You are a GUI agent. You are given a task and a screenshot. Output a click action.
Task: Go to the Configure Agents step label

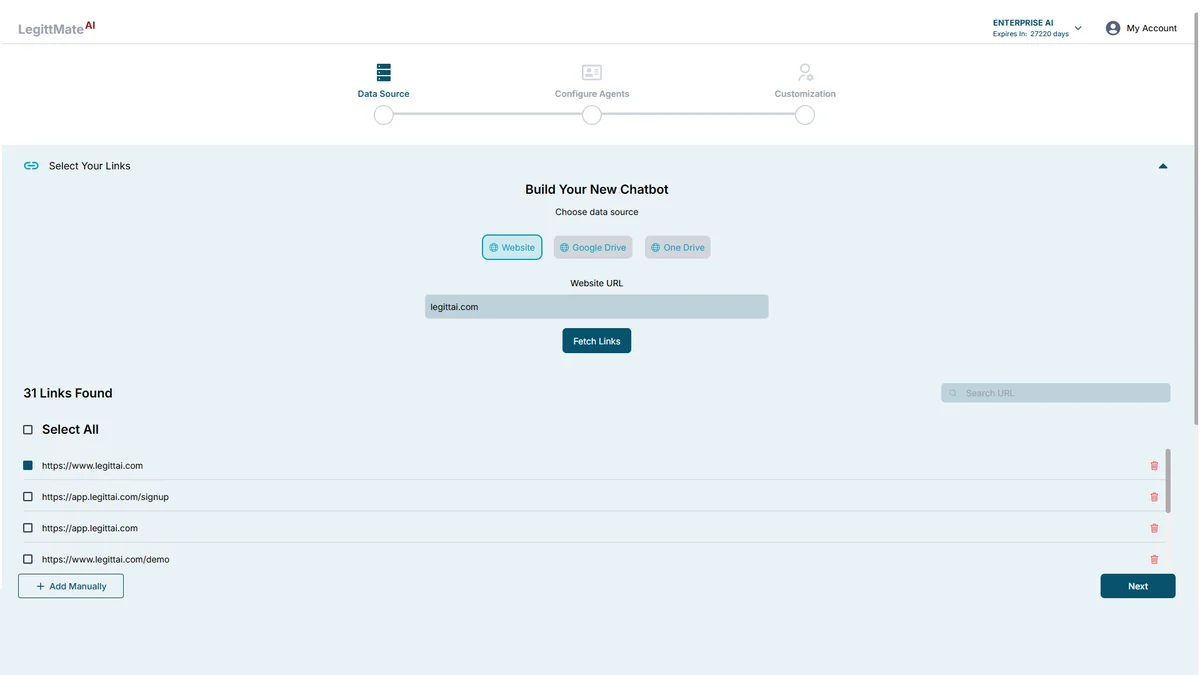pos(592,94)
